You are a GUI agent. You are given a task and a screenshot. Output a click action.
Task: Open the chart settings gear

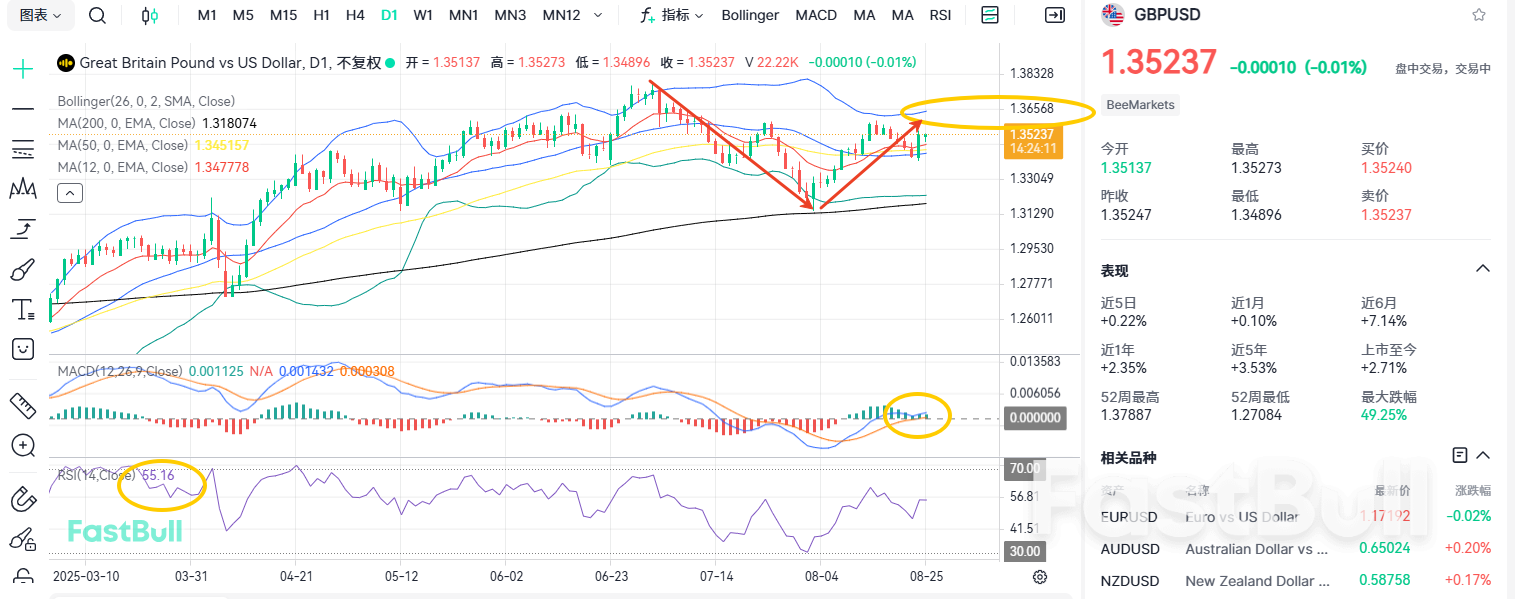(x=1039, y=577)
